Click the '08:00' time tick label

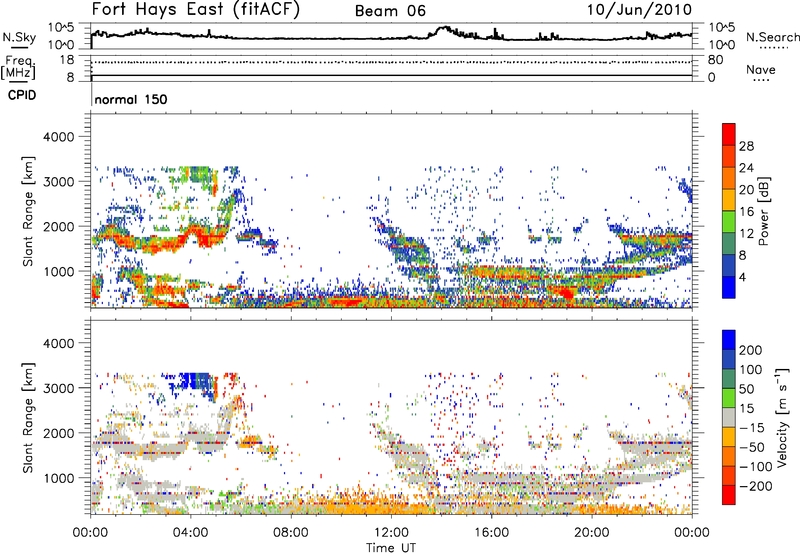(291, 533)
